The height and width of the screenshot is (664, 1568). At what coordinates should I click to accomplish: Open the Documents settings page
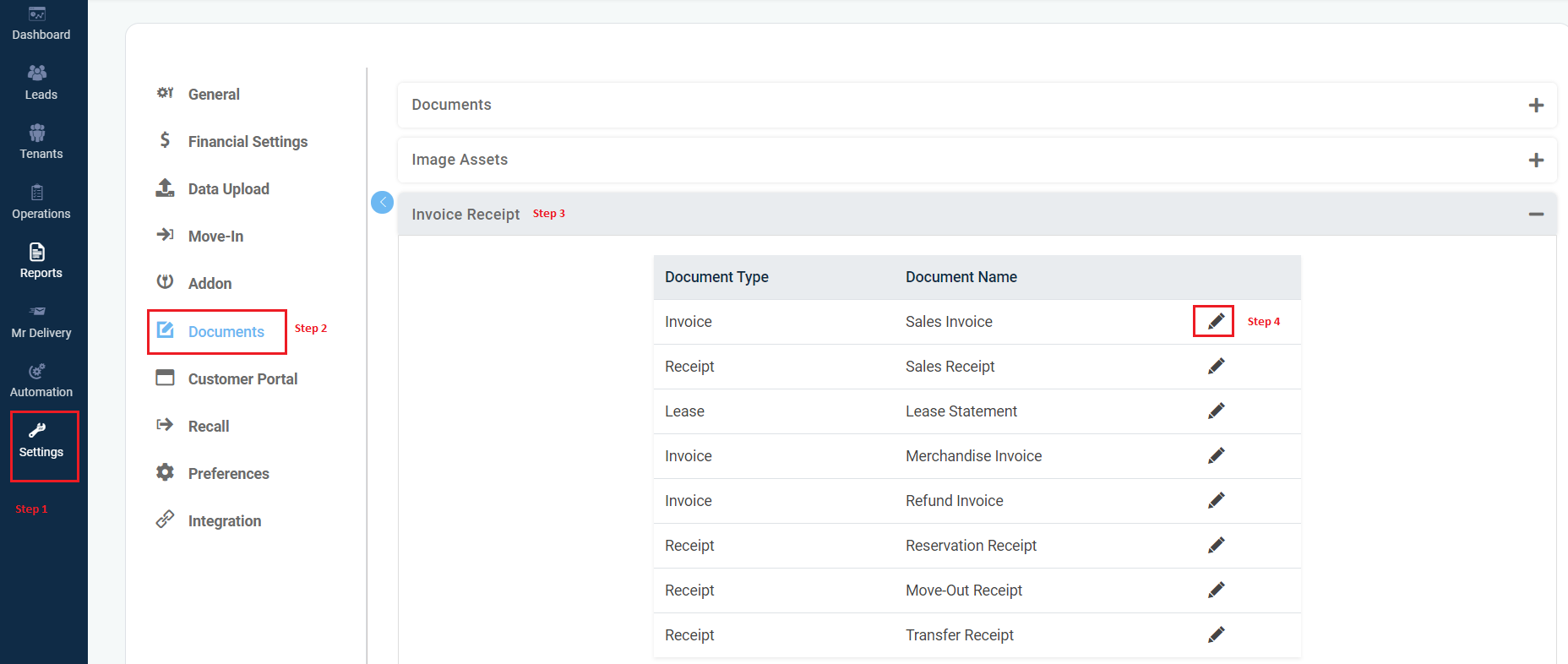point(226,332)
